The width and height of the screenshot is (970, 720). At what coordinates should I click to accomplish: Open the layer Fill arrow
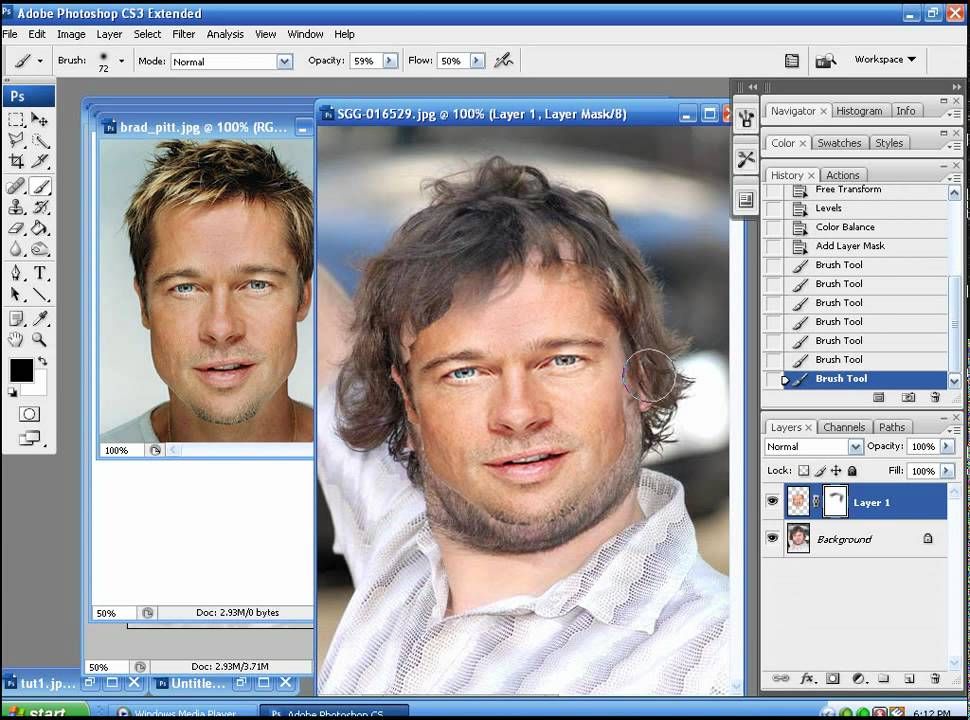coord(946,471)
